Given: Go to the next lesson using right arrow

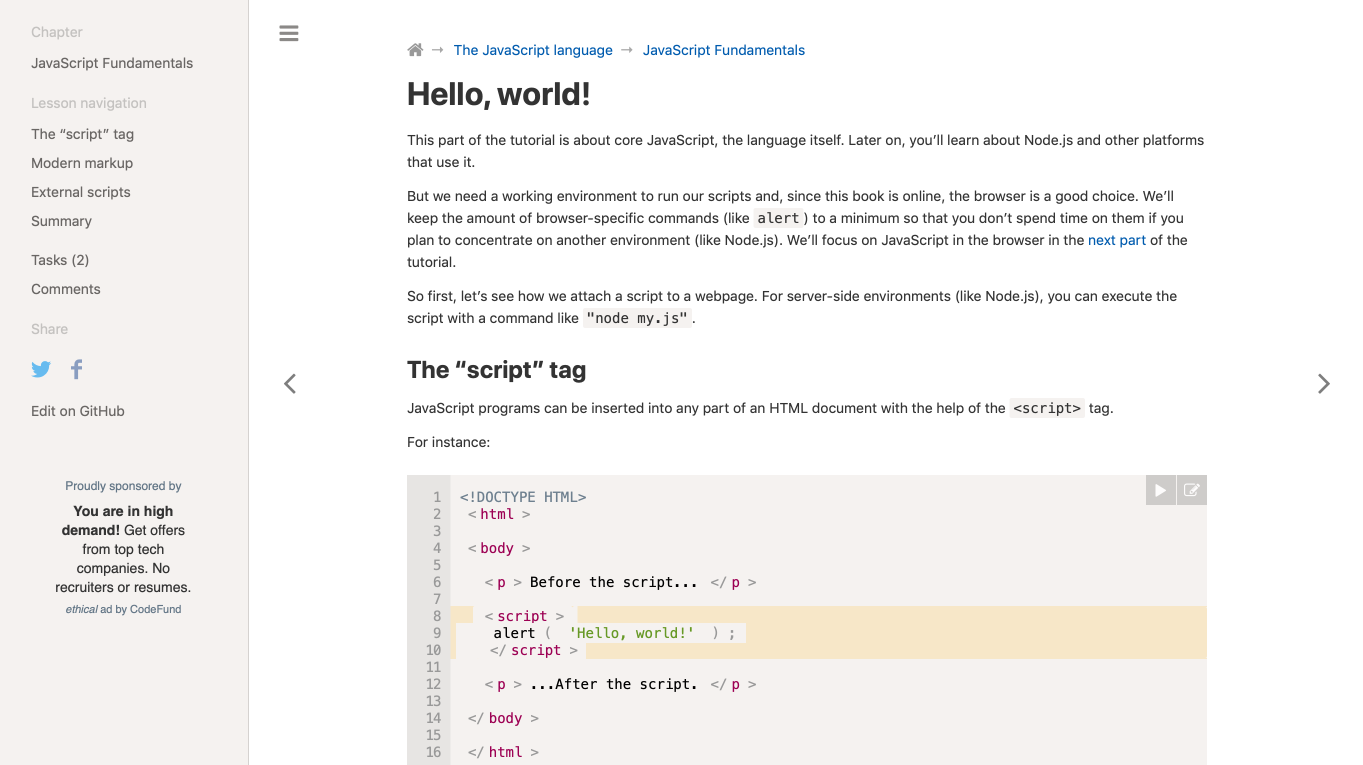Looking at the screenshot, I should coord(1324,383).
